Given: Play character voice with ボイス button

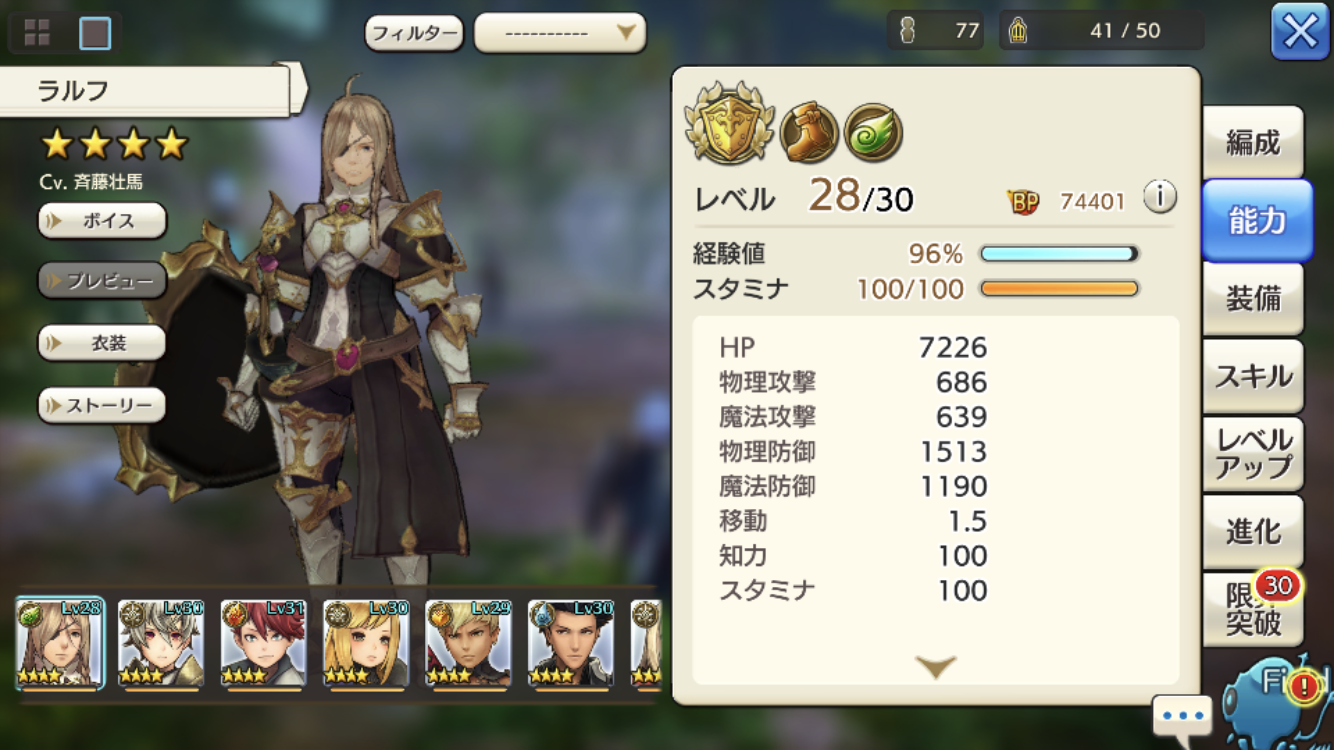Looking at the screenshot, I should pos(102,221).
